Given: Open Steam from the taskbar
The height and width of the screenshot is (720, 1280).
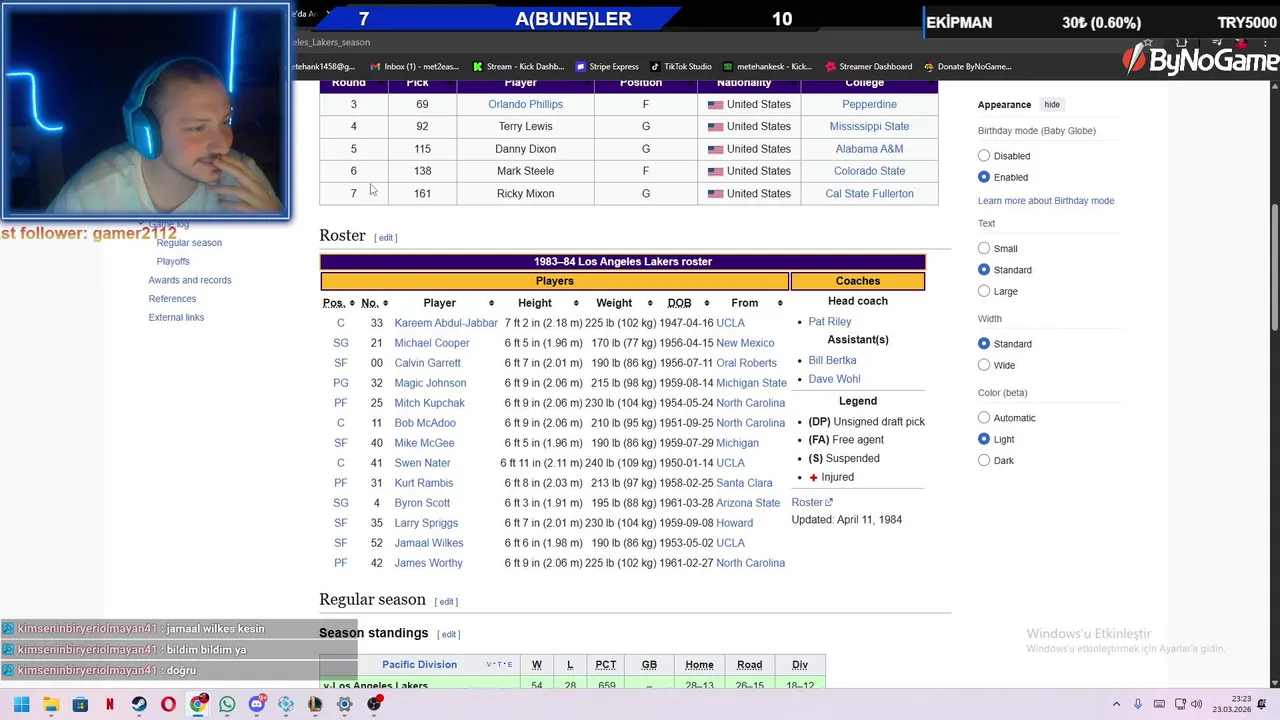Looking at the screenshot, I should point(139,704).
